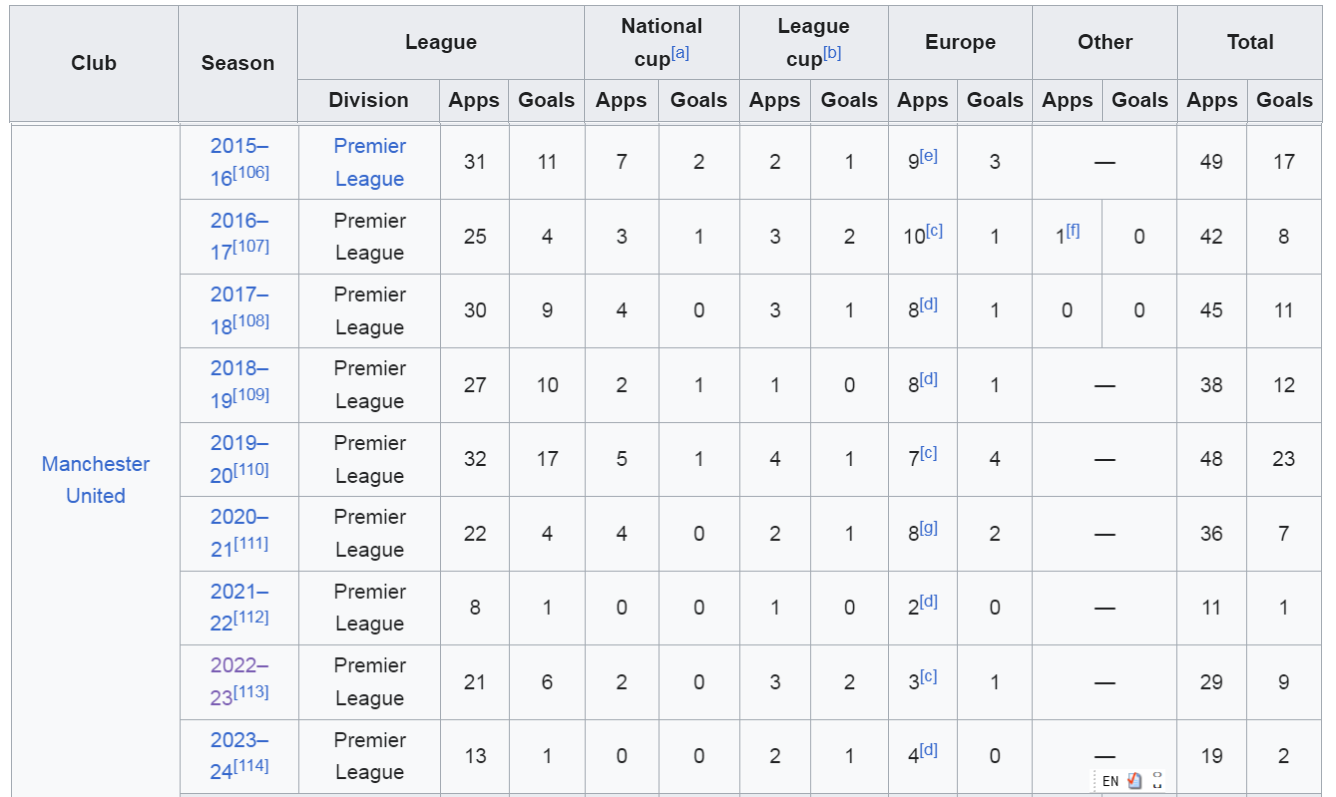Viewport: 1336px width, 797px height.
Task: Click the EN language bar indicator
Action: pos(1110,781)
